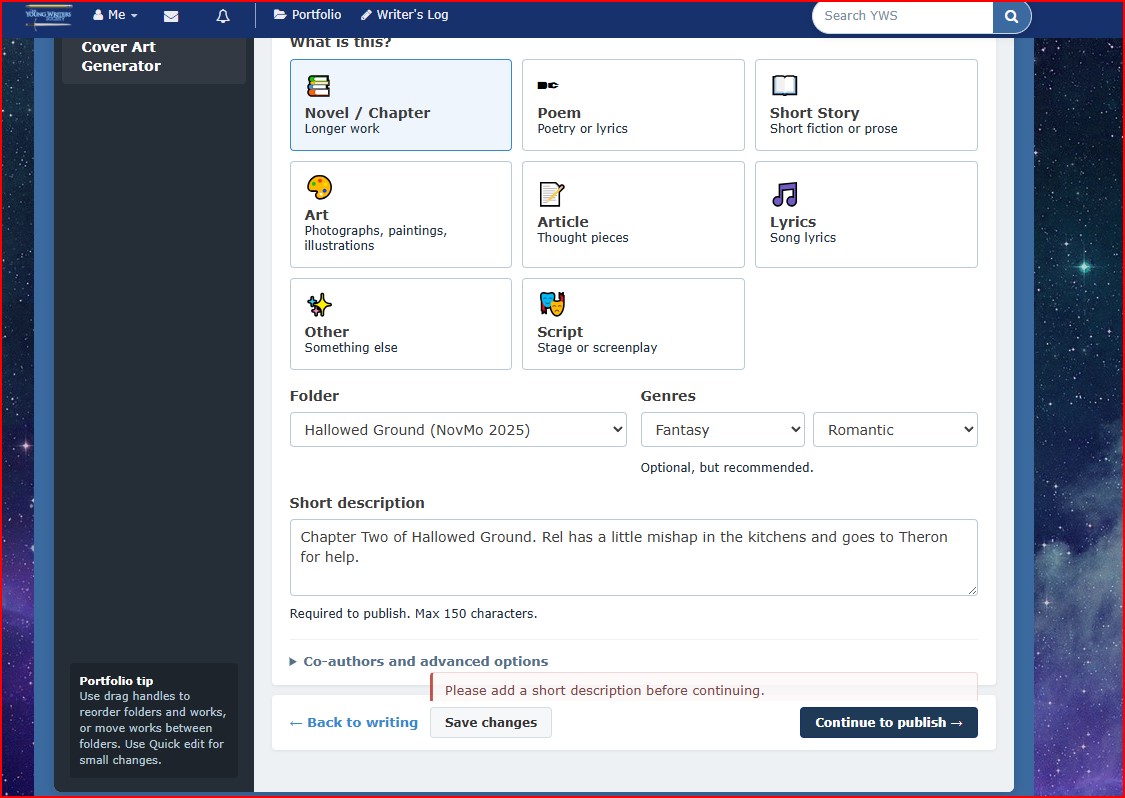Click the music notes Lyrics icon

point(785,194)
